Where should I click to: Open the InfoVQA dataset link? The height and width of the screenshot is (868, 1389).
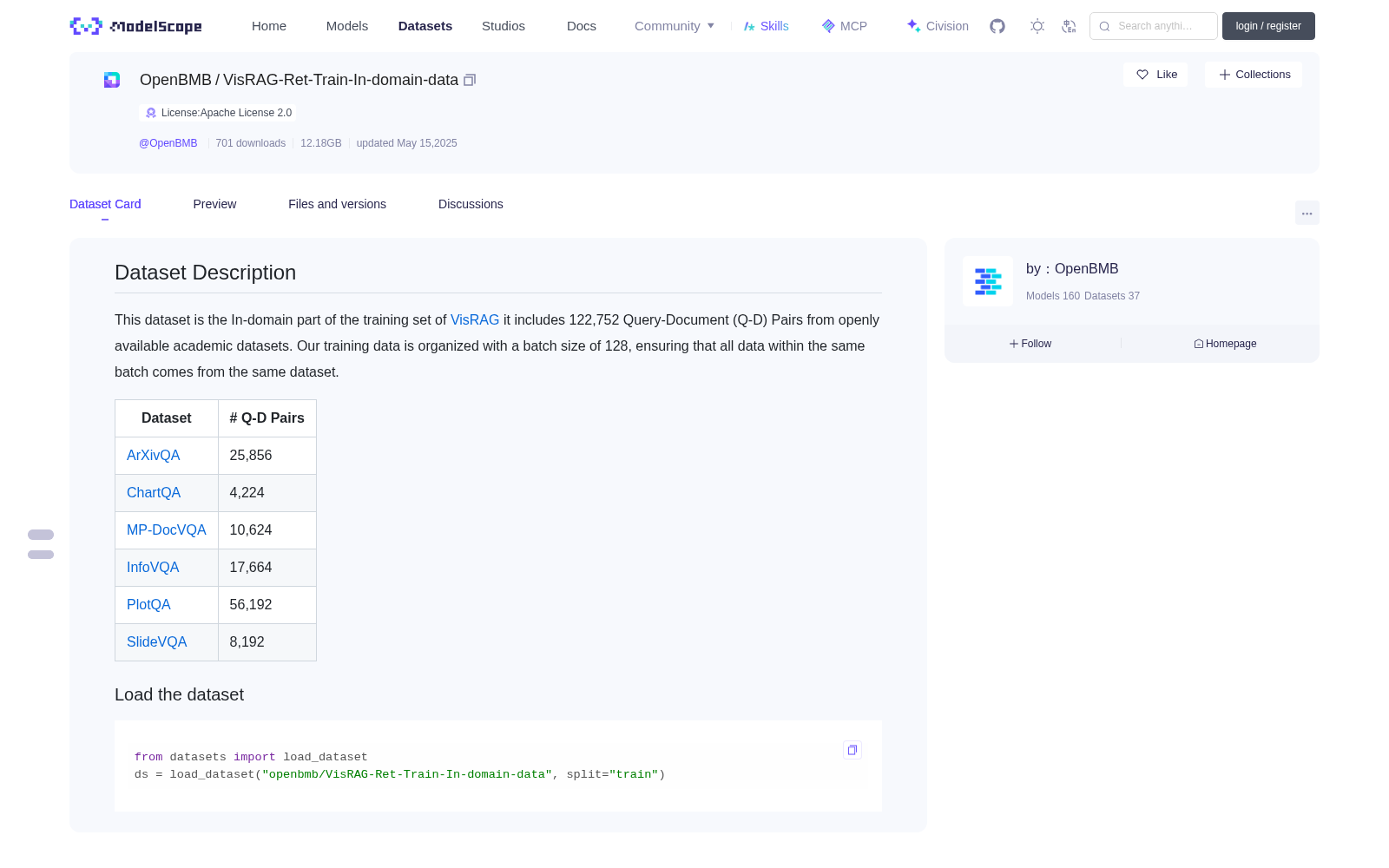tap(153, 568)
